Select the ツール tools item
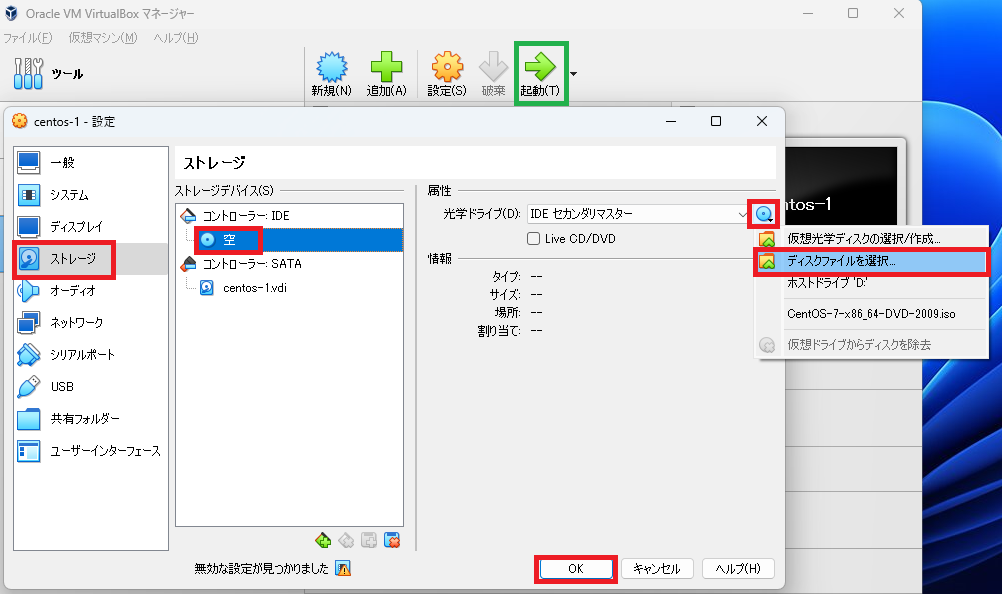Image resolution: width=1002 pixels, height=594 pixels. [49, 73]
